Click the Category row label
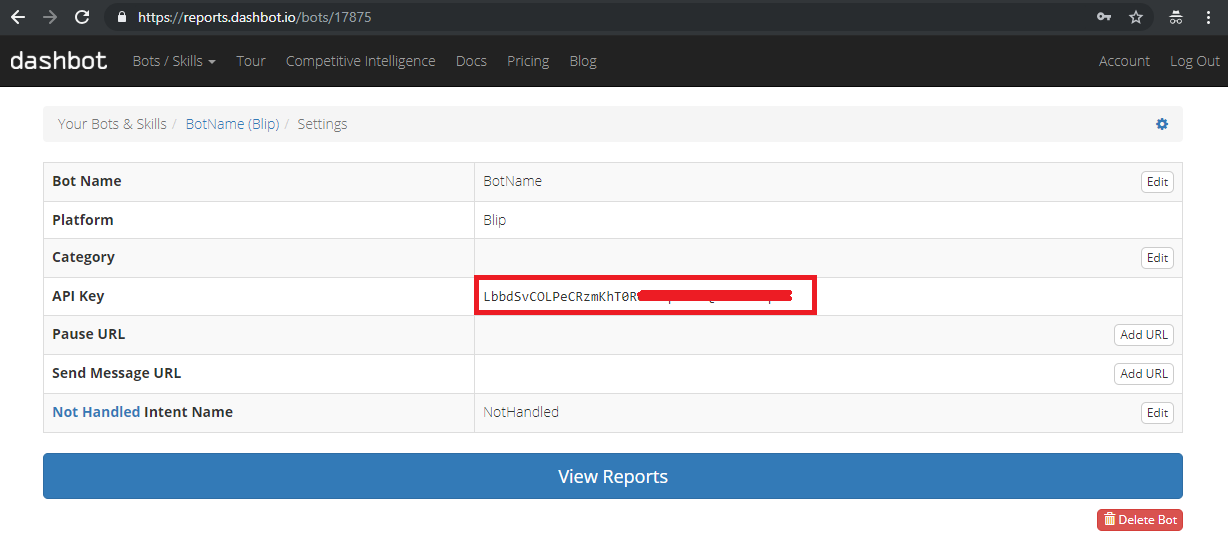Image resolution: width=1228 pixels, height=559 pixels. [84, 257]
